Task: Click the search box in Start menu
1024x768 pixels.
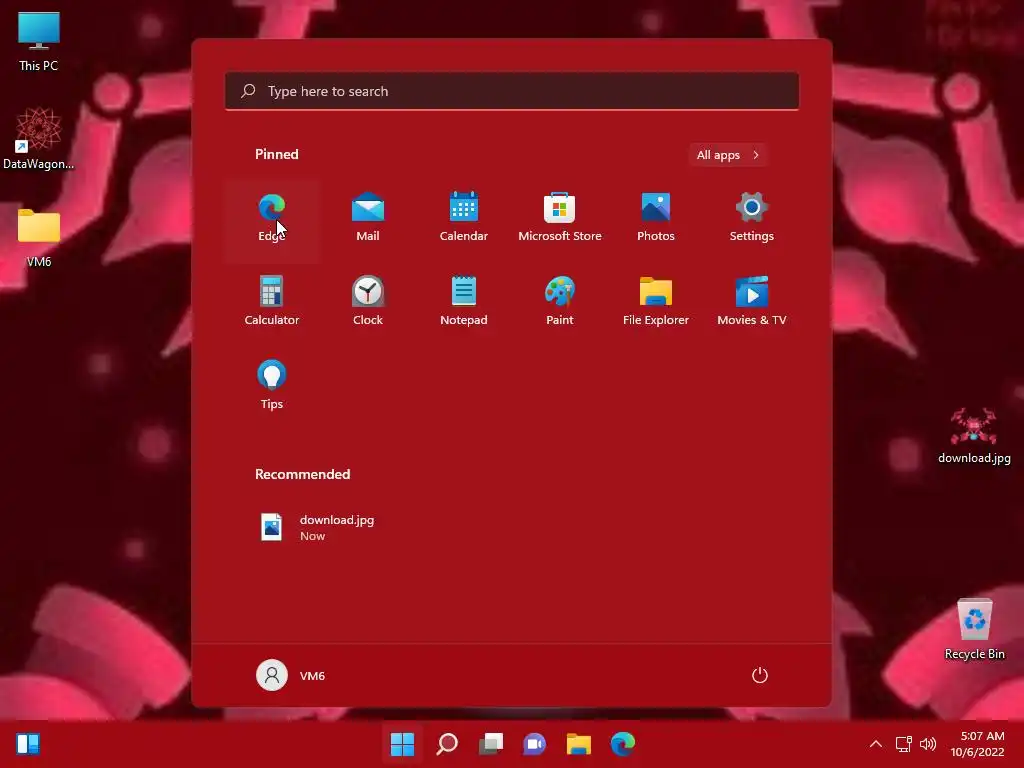Action: point(512,91)
